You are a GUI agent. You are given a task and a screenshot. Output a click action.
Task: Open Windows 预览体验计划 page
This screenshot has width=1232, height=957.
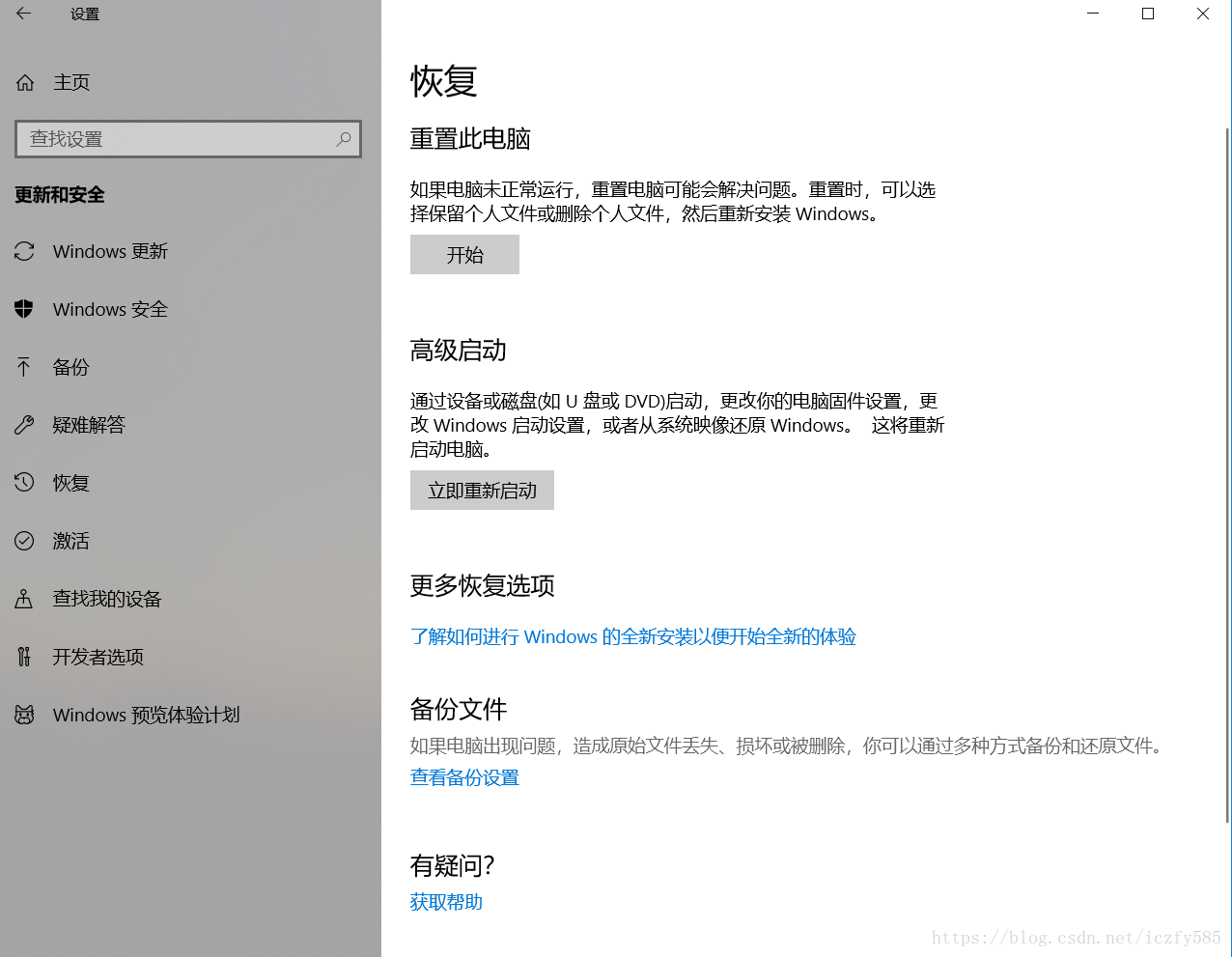(x=146, y=715)
